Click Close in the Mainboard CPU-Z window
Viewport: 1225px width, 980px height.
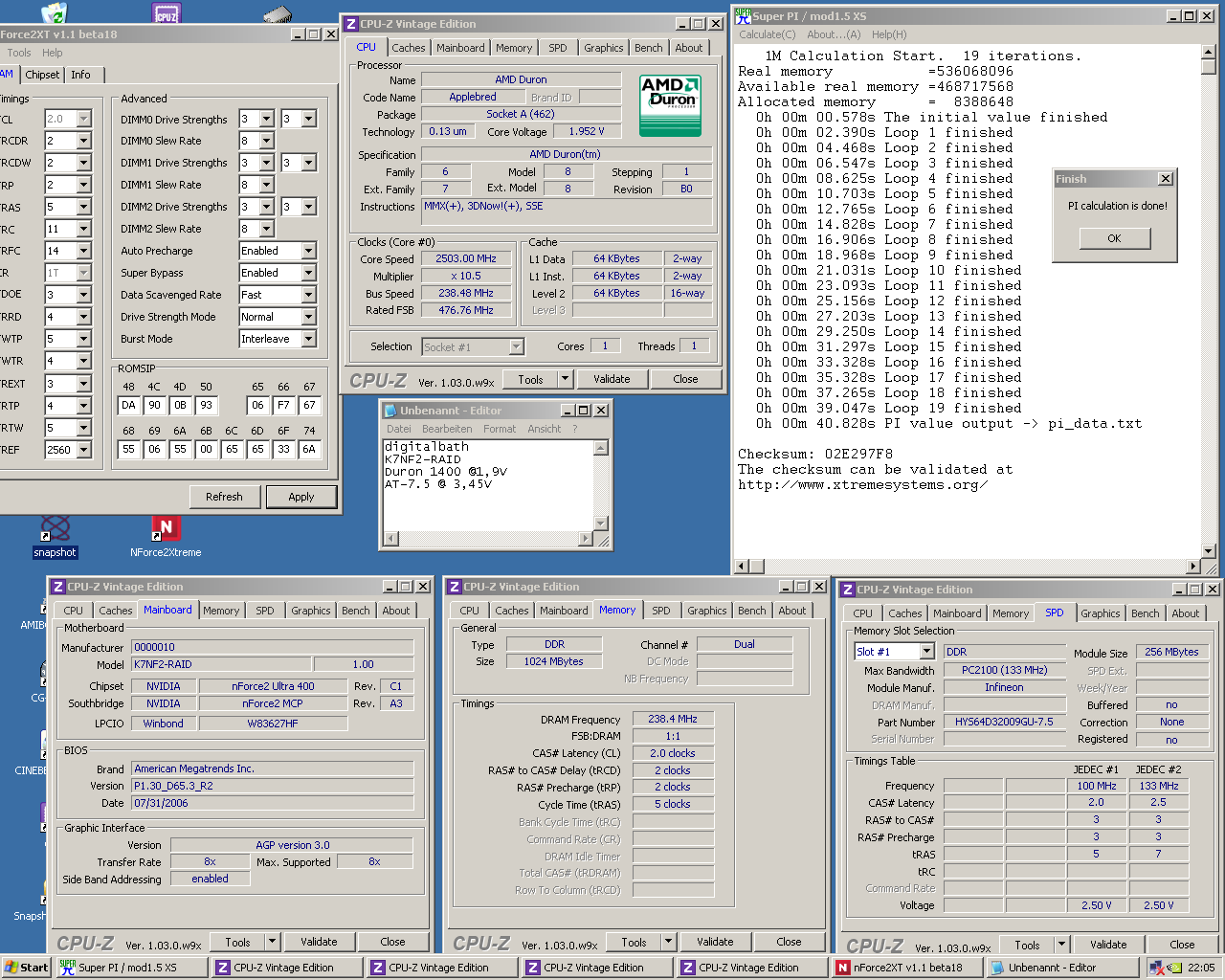tap(392, 942)
